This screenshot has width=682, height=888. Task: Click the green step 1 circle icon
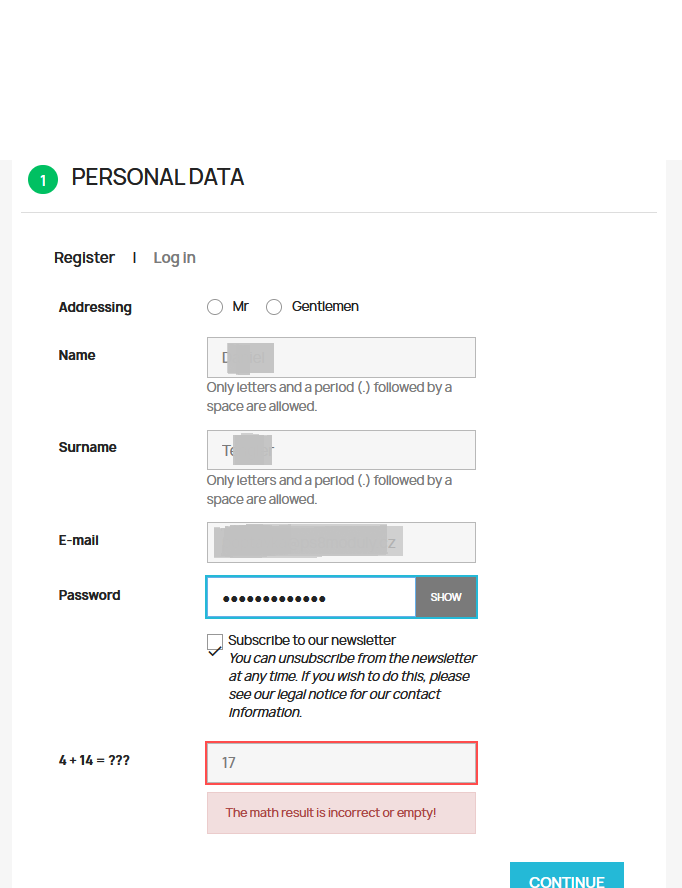(x=43, y=180)
